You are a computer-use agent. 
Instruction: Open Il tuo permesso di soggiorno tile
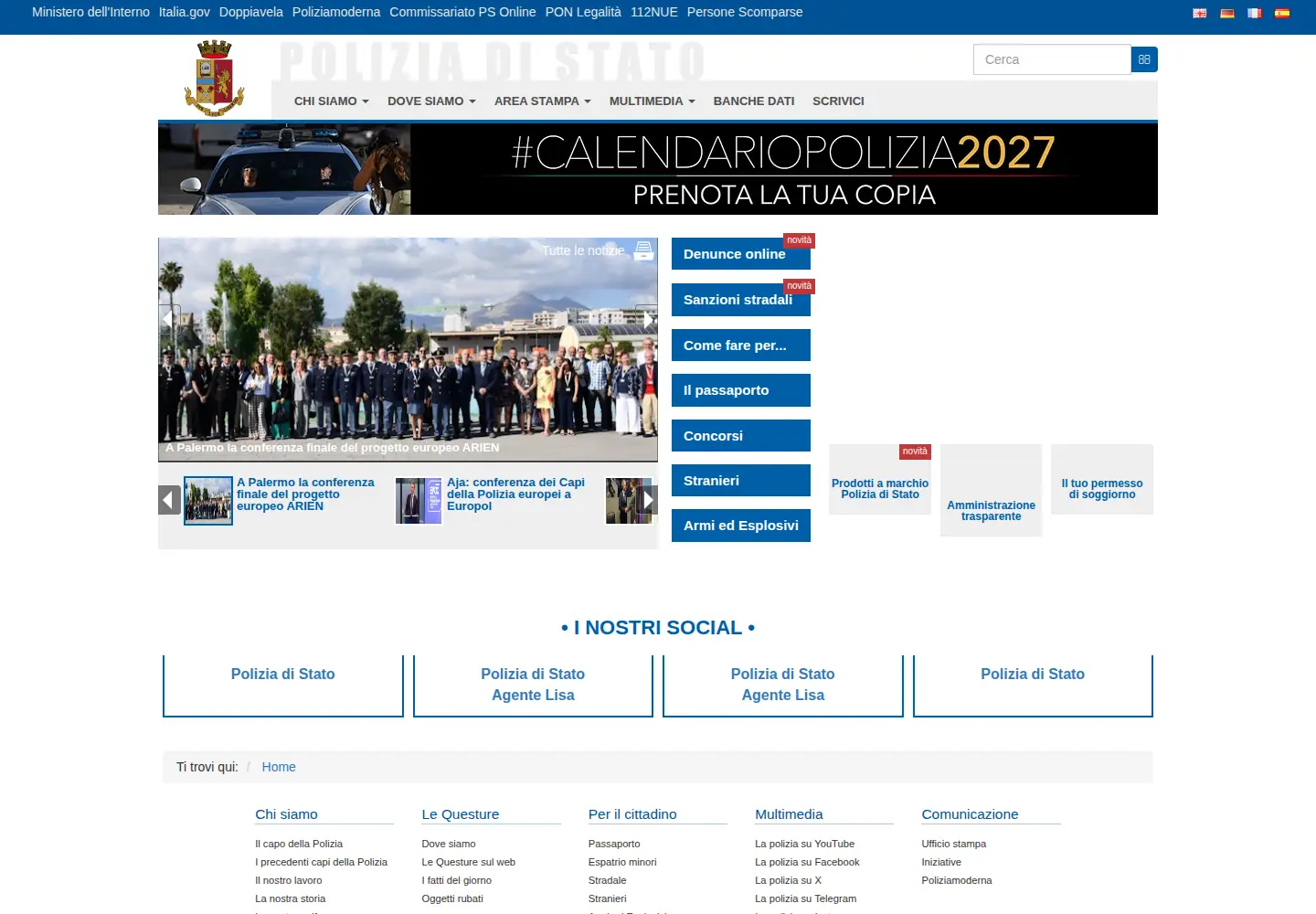point(1102,480)
